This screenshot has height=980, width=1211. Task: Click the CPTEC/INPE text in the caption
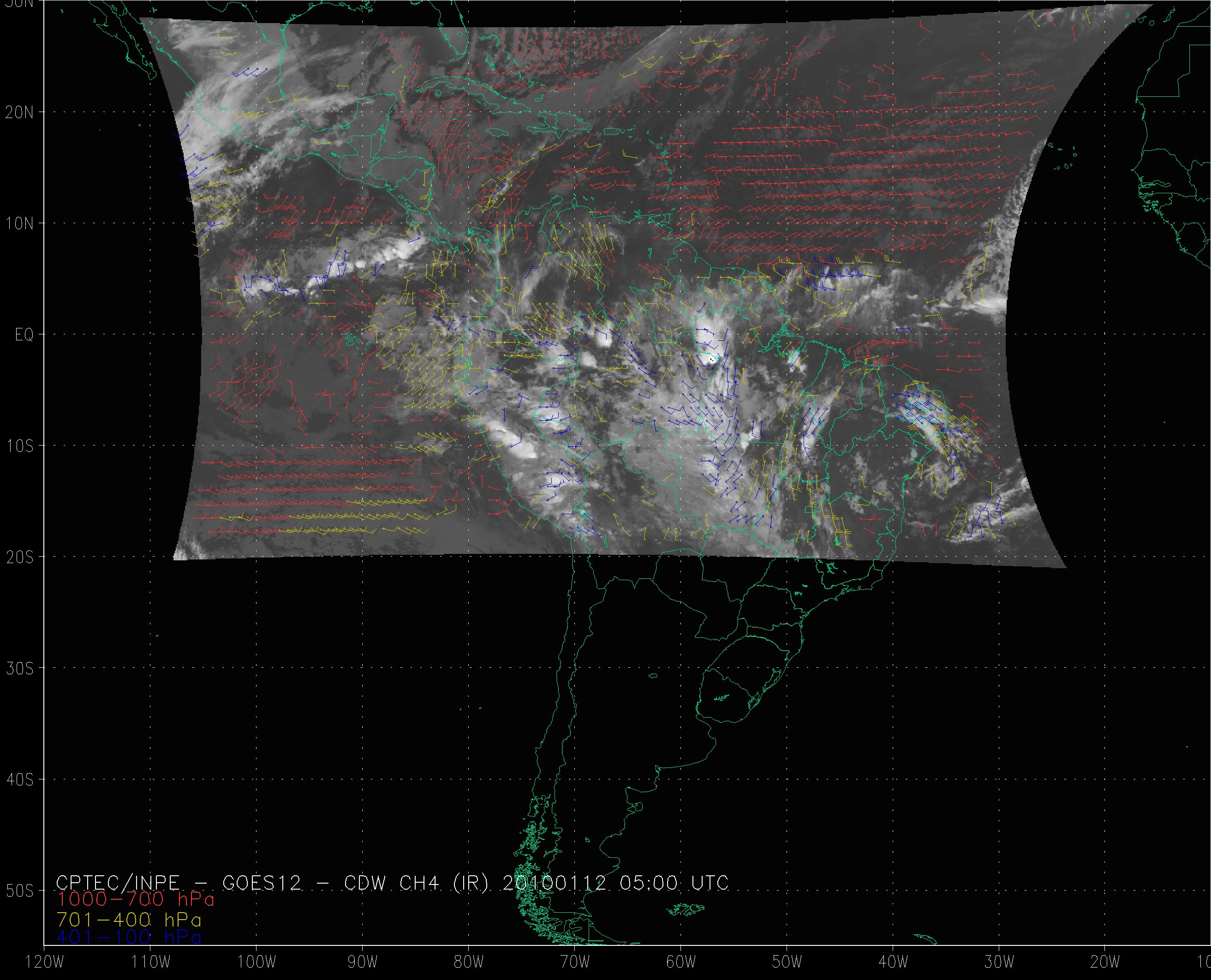(x=118, y=882)
